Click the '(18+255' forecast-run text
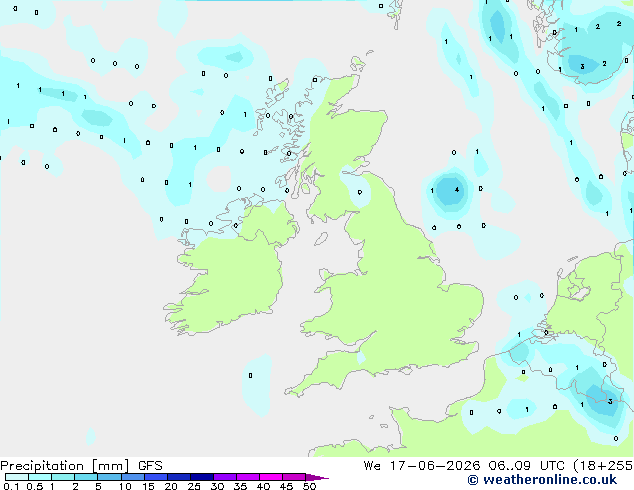Screen dimensions: 634x490 click(603, 466)
